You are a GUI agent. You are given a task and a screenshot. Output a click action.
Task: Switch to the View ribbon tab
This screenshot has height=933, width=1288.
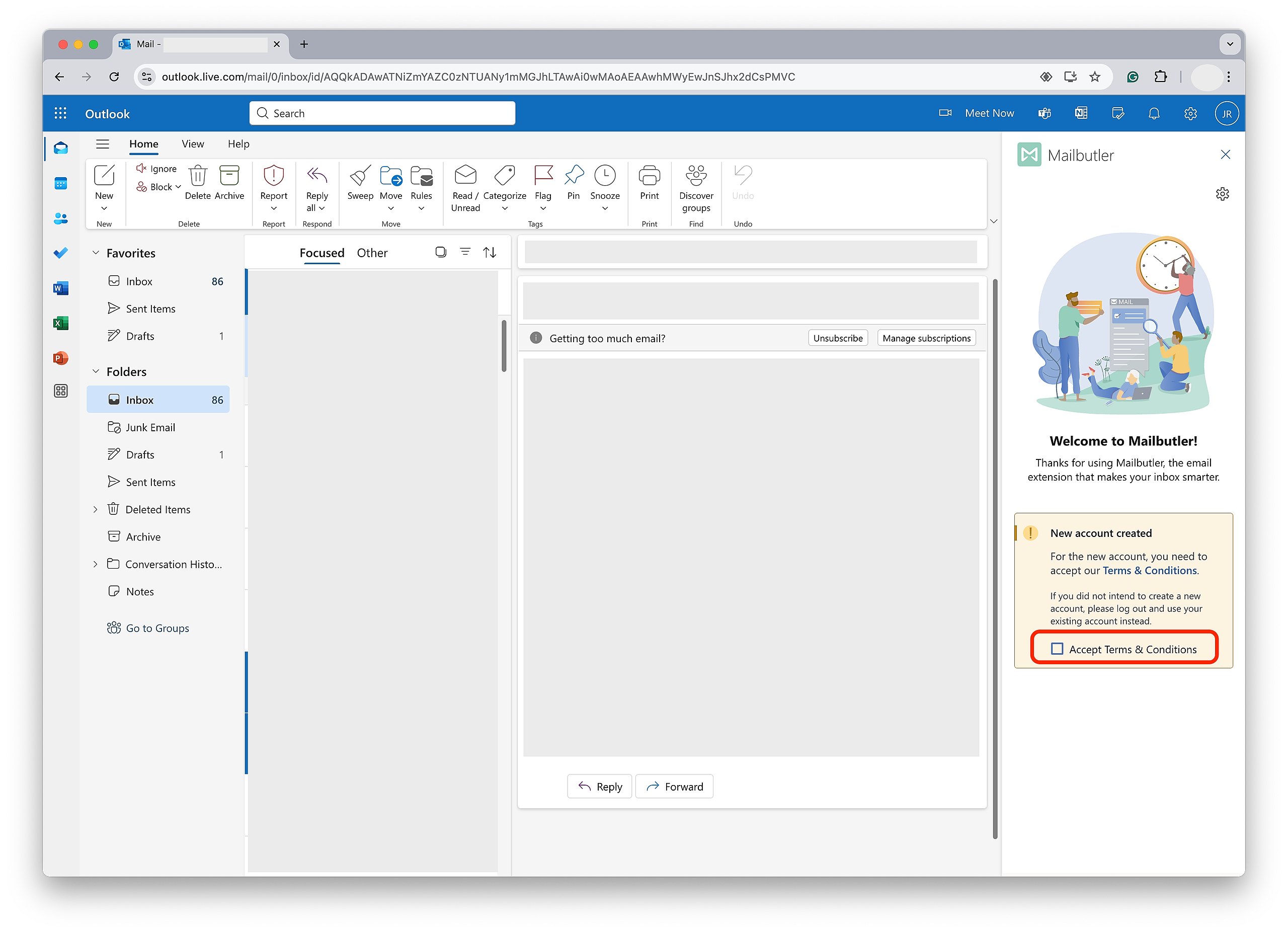[193, 144]
